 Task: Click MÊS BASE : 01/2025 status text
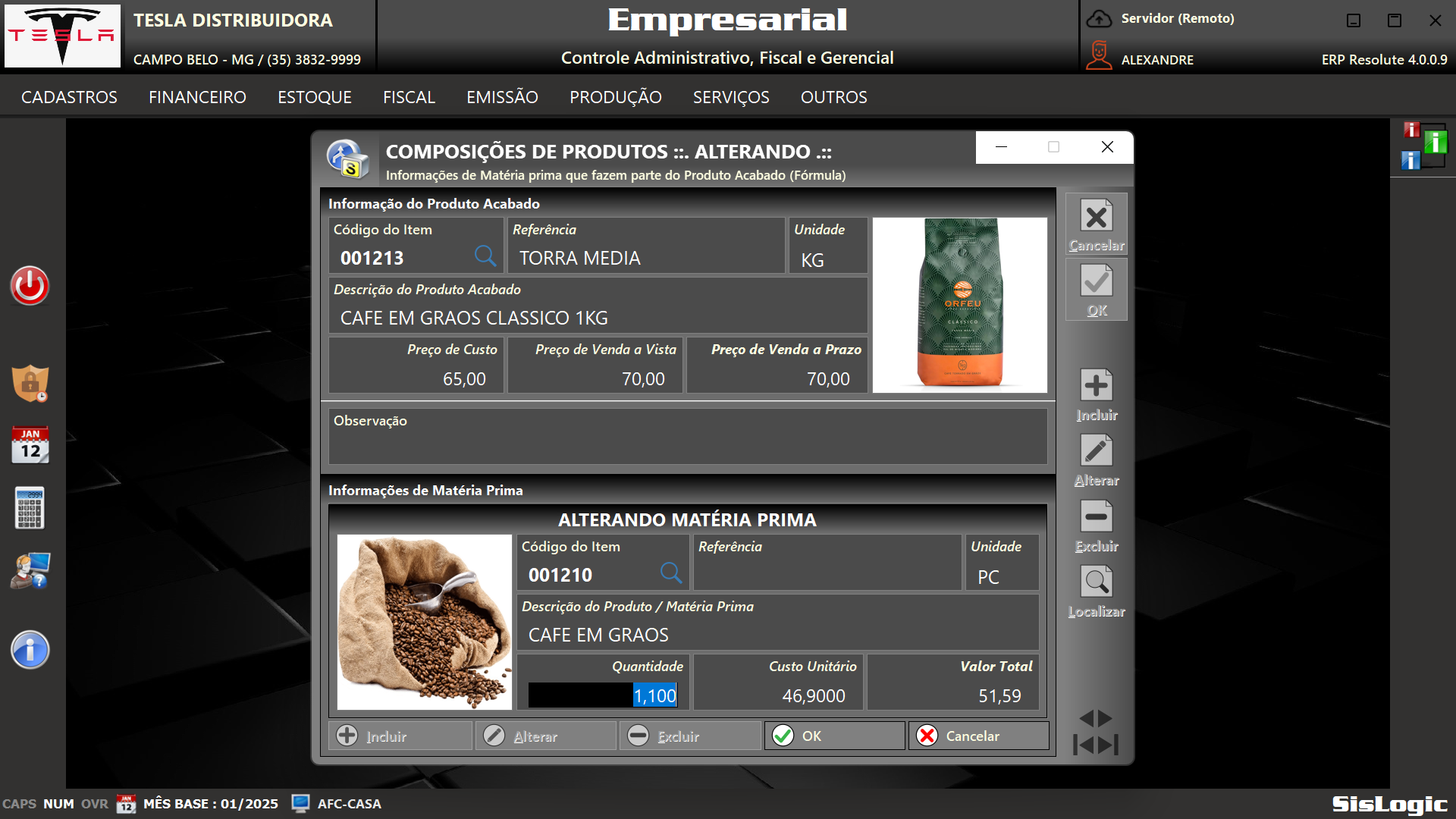pyautogui.click(x=211, y=804)
